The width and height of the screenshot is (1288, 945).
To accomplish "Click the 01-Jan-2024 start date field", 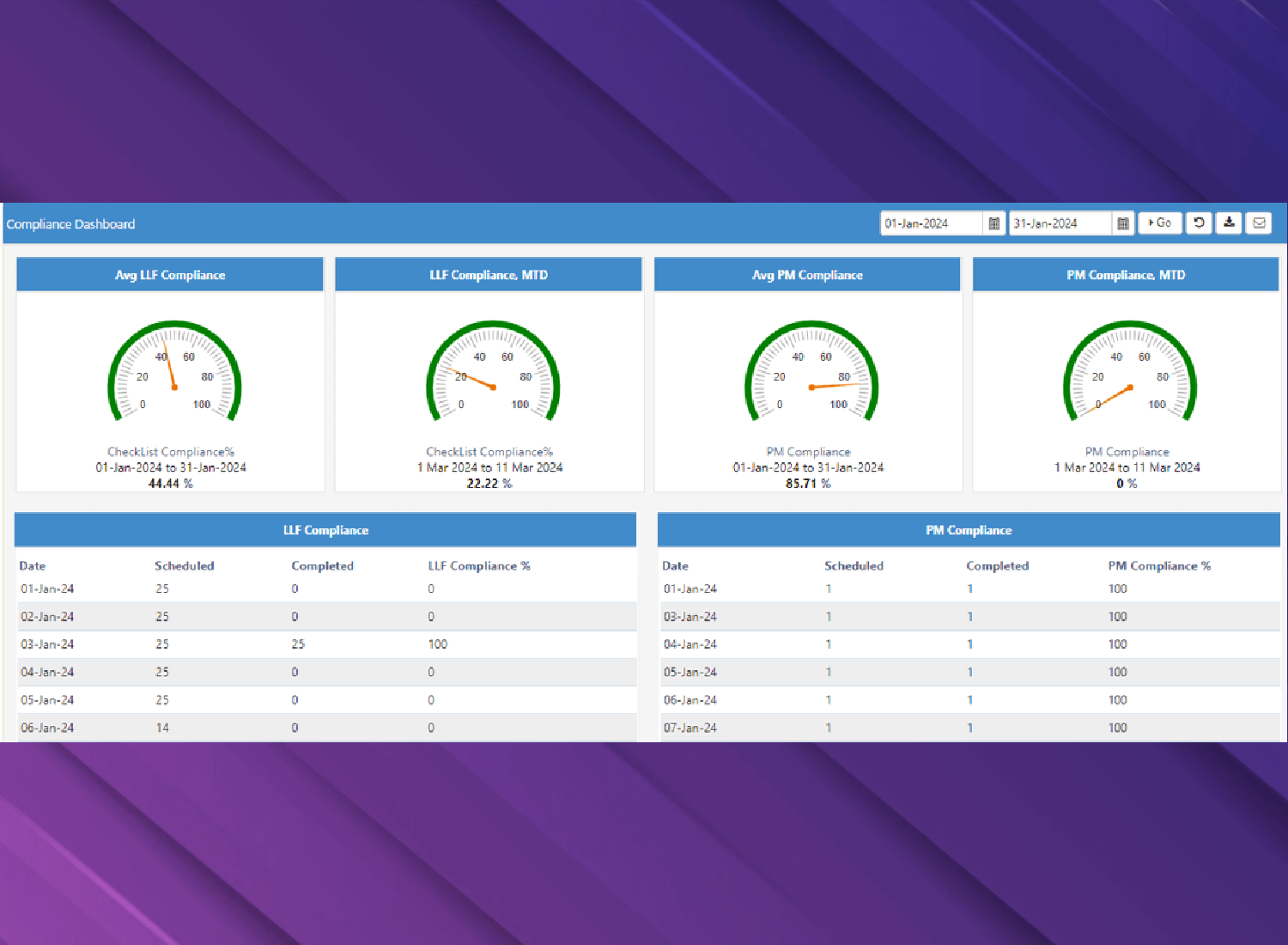I will [x=931, y=223].
